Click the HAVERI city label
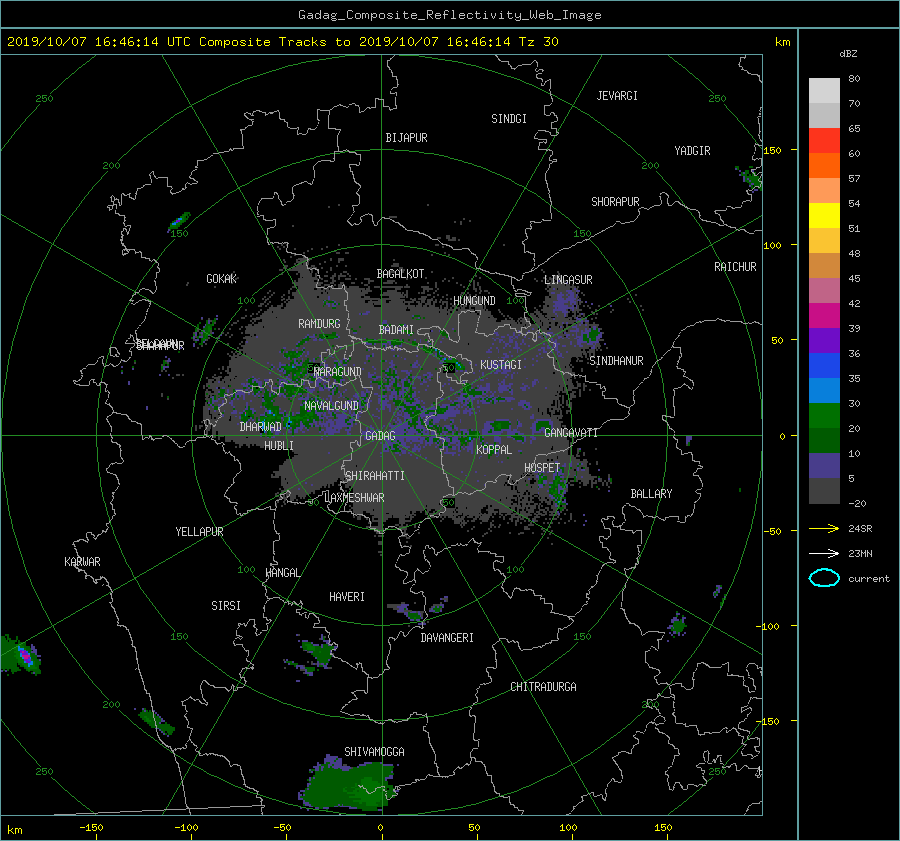The image size is (900, 841). [347, 597]
